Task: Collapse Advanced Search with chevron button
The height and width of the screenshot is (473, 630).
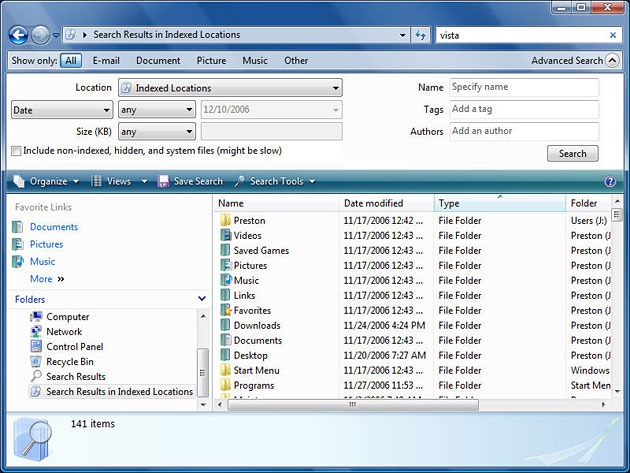Action: click(x=612, y=61)
